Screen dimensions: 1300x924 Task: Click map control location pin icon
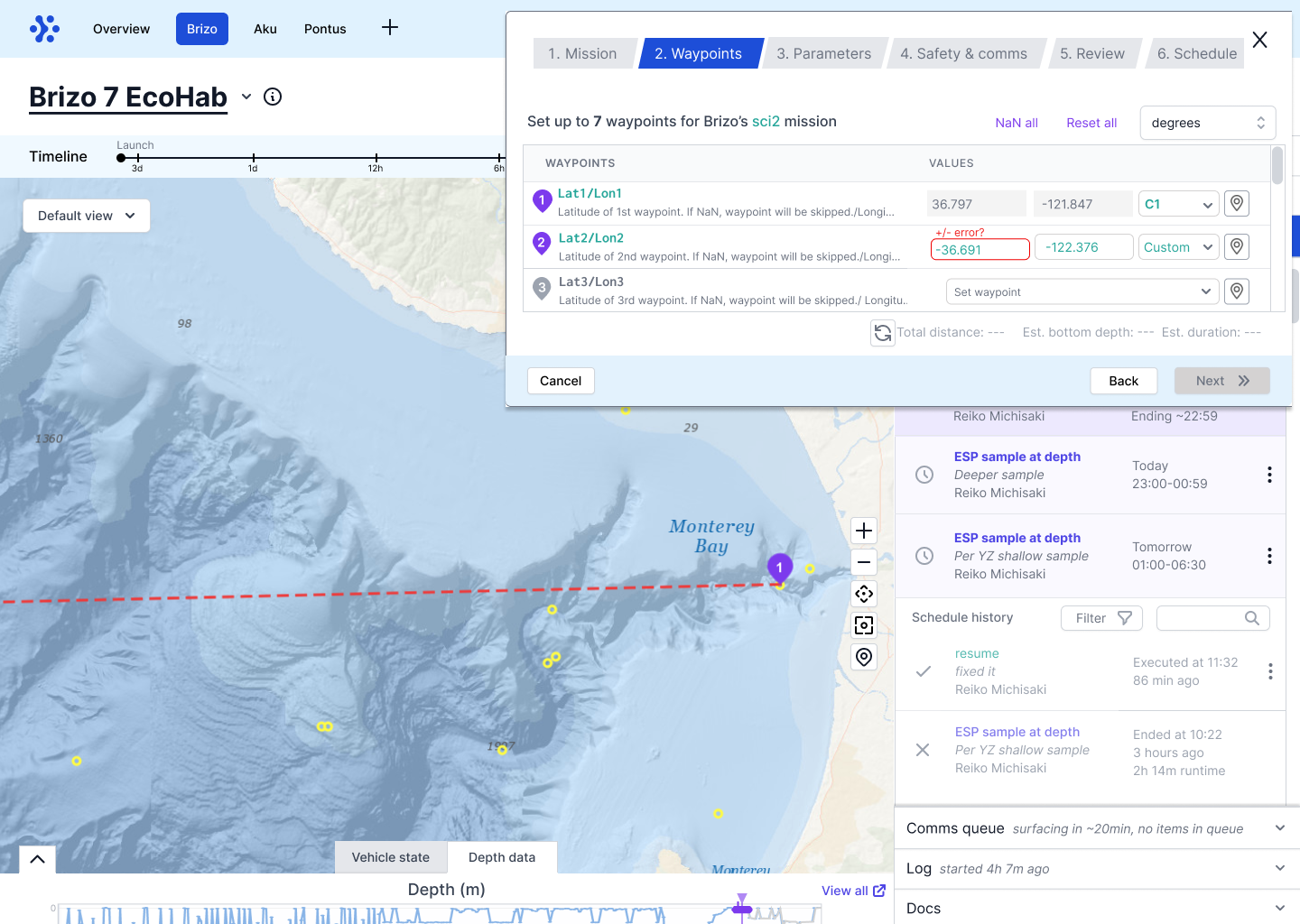[864, 657]
